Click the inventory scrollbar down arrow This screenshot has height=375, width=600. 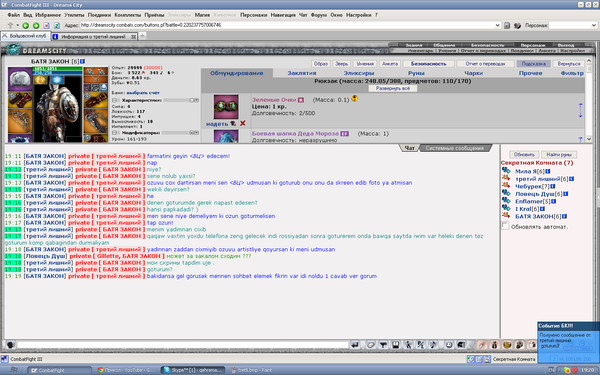click(x=589, y=140)
